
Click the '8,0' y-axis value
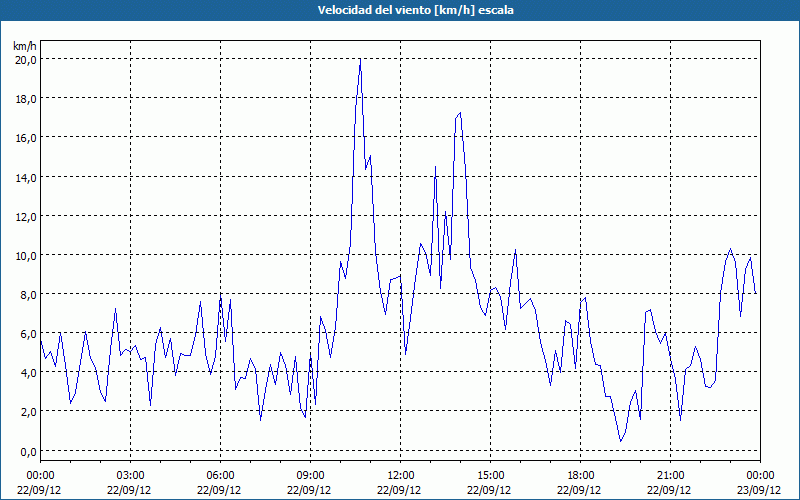(x=28, y=294)
